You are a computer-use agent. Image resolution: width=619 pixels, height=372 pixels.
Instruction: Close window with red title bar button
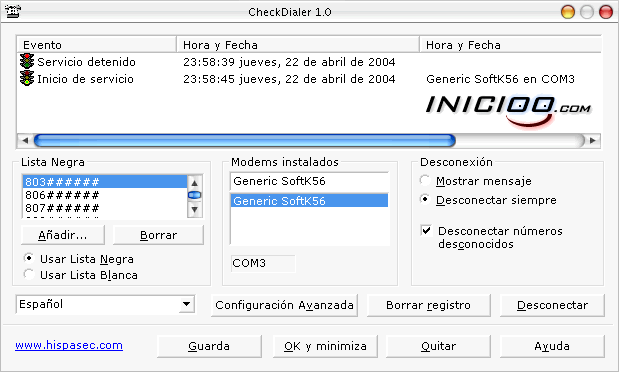tap(606, 12)
